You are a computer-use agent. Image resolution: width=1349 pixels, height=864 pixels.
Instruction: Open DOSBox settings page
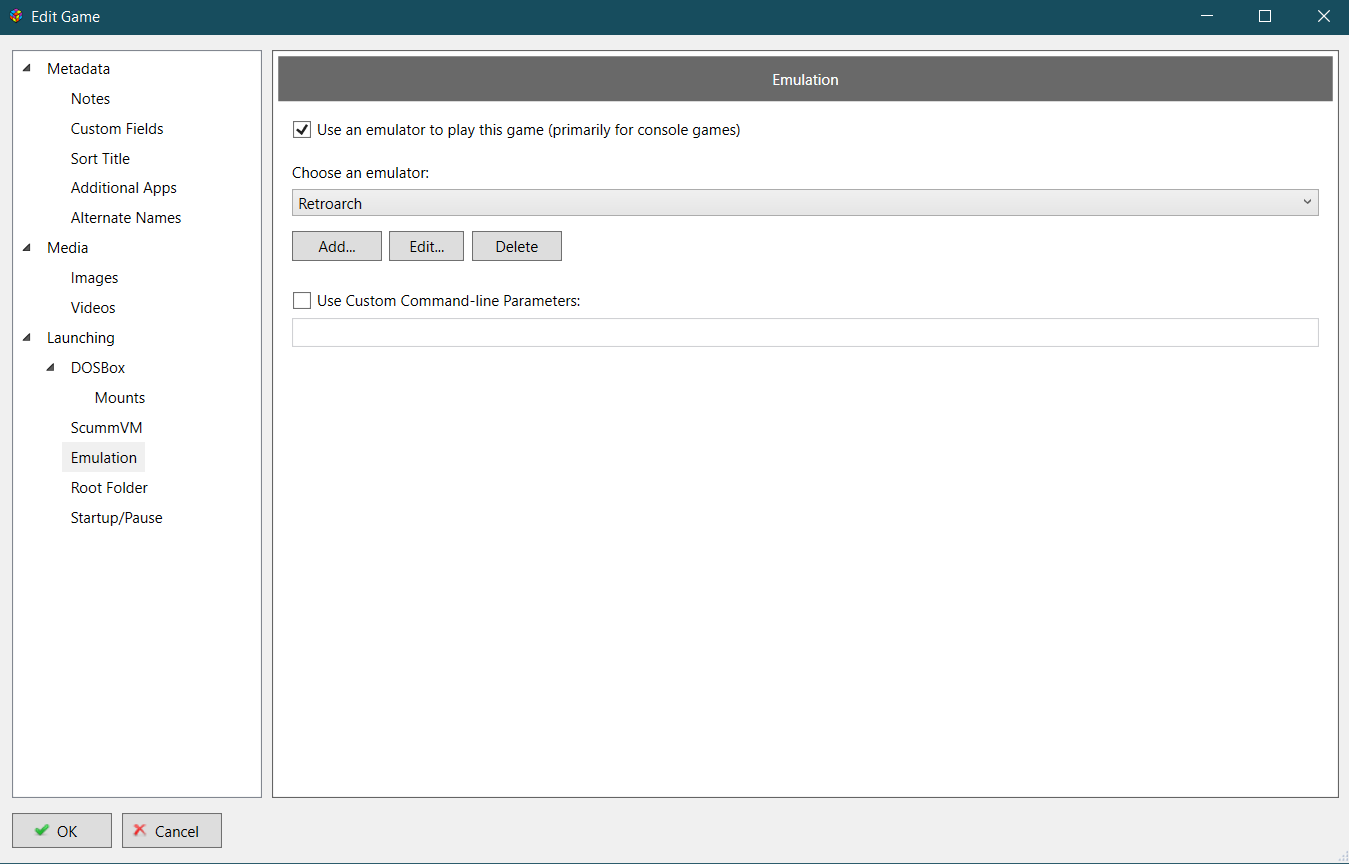98,368
